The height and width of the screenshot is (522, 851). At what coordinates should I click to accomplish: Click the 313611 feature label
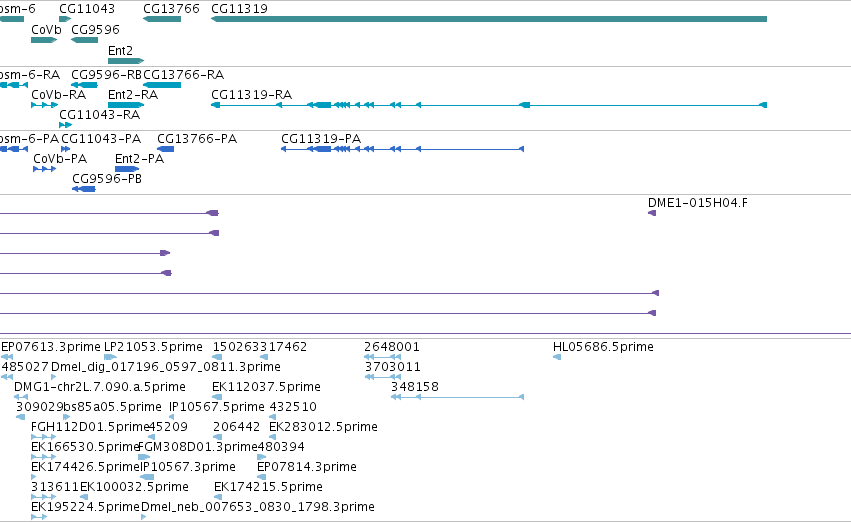point(55,487)
